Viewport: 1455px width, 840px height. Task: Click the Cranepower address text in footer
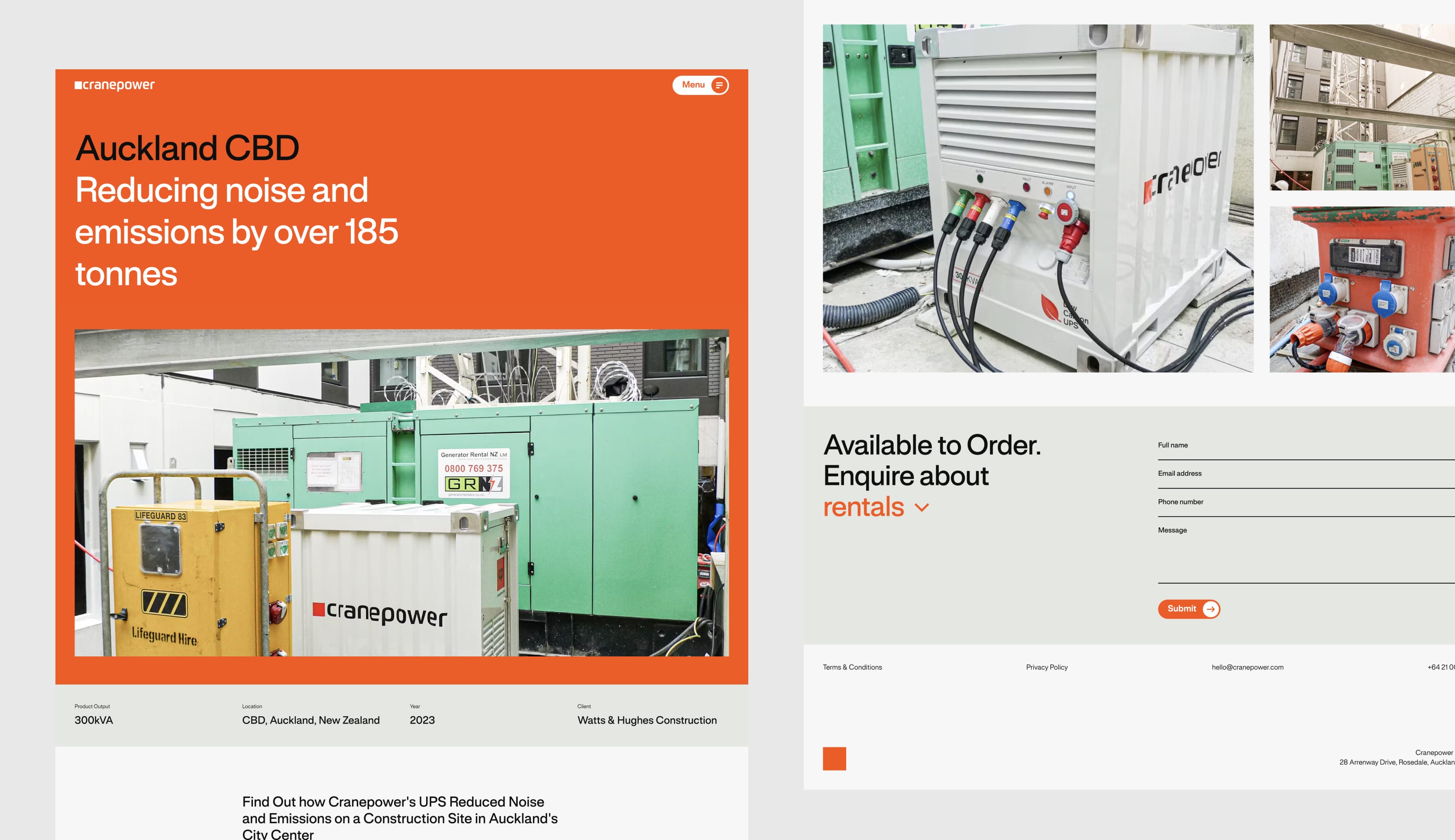click(1397, 757)
